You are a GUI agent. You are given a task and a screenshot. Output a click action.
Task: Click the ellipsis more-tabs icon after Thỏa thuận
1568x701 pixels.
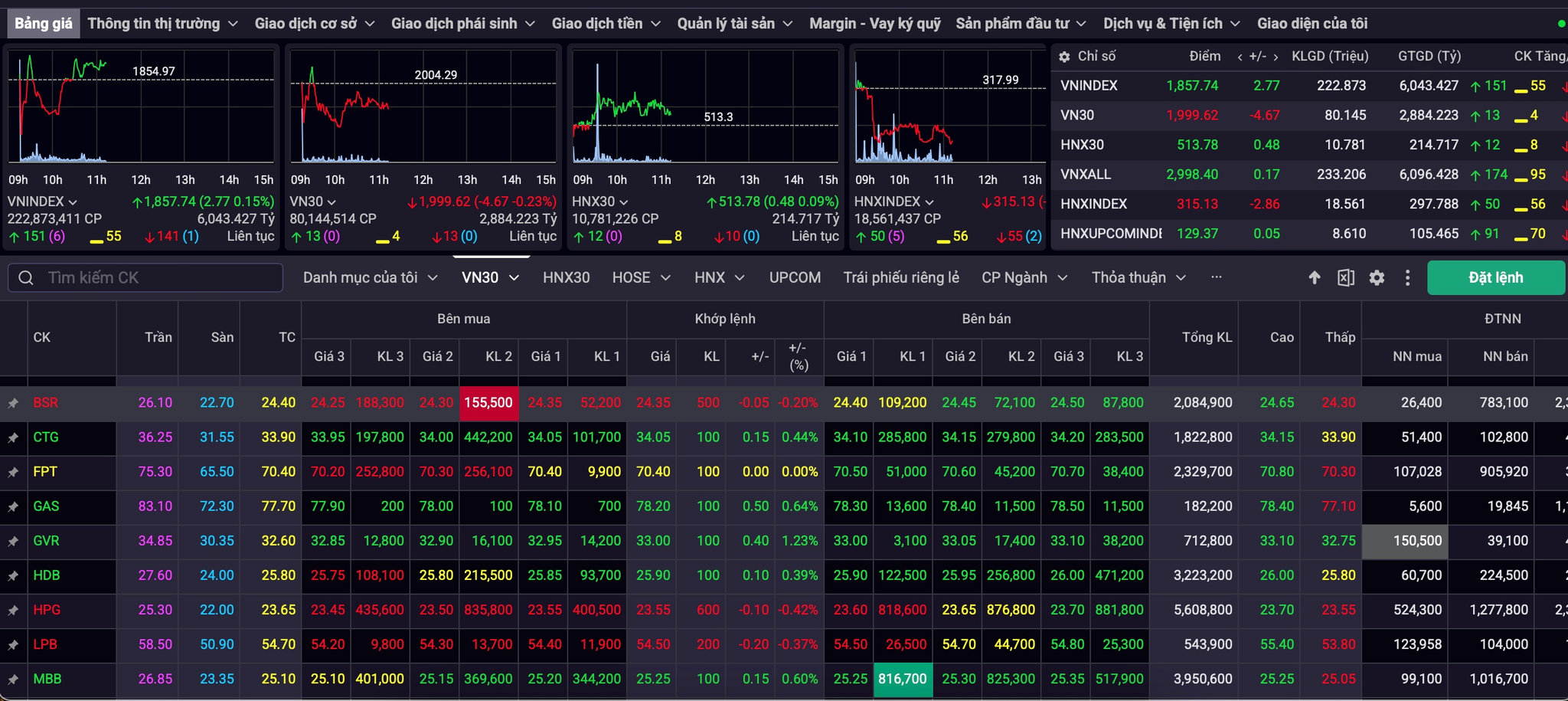1217,277
